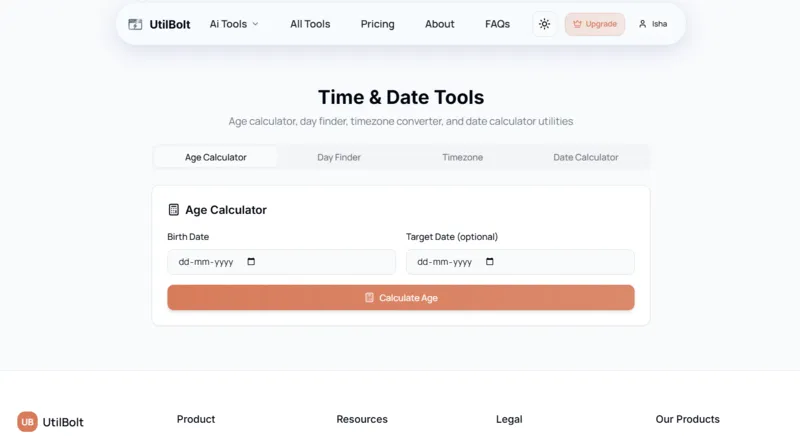Go to Pricing page
This screenshot has height=437, width=800.
pos(378,24)
